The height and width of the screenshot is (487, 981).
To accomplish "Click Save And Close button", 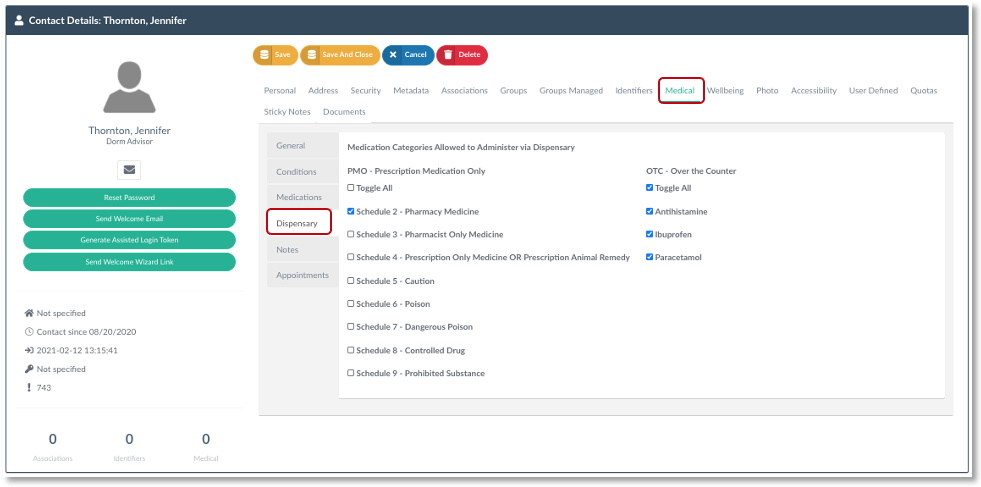I will (340, 55).
